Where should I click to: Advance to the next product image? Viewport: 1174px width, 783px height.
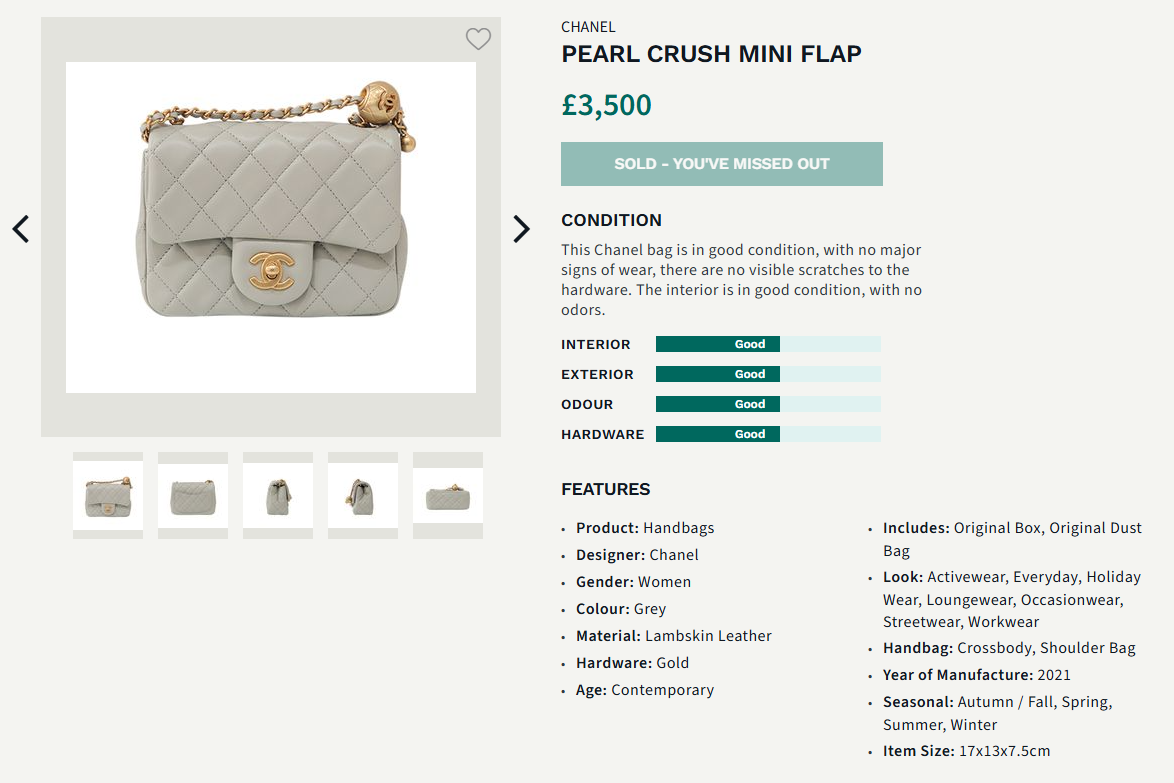(x=521, y=228)
